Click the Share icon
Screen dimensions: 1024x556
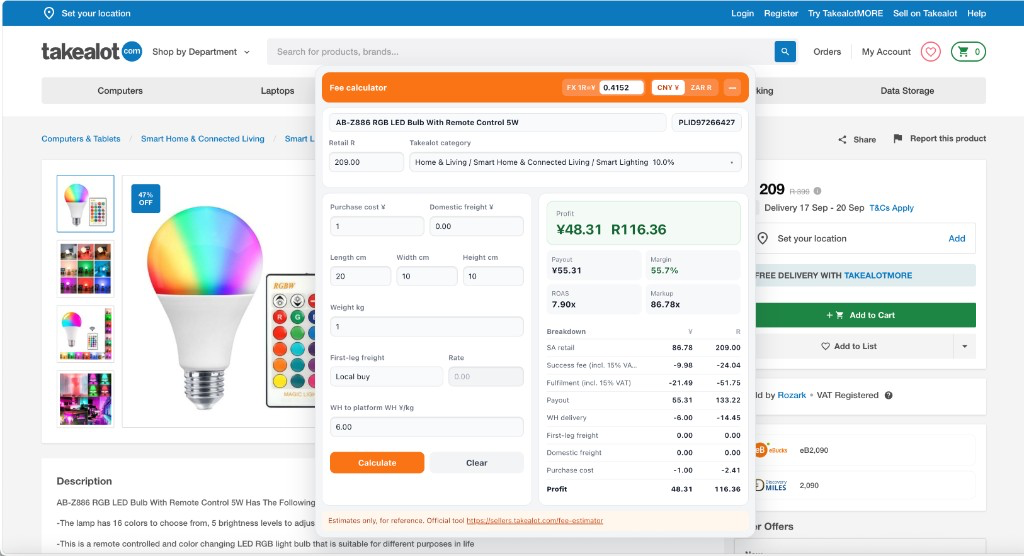(842, 139)
